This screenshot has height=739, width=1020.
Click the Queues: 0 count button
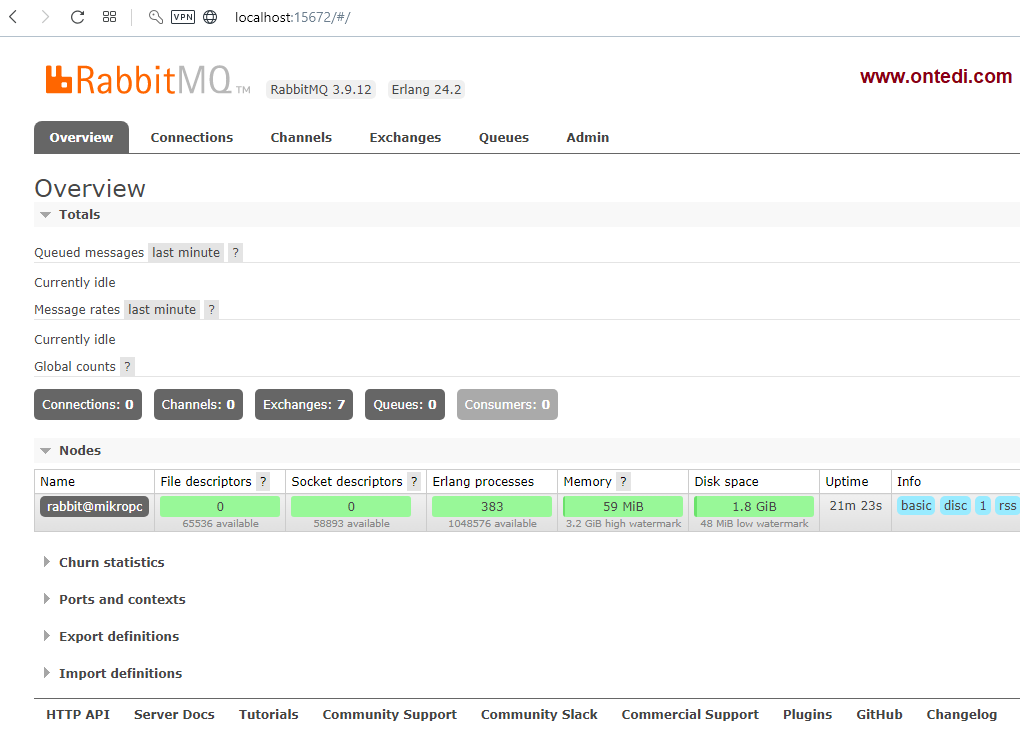(x=405, y=405)
